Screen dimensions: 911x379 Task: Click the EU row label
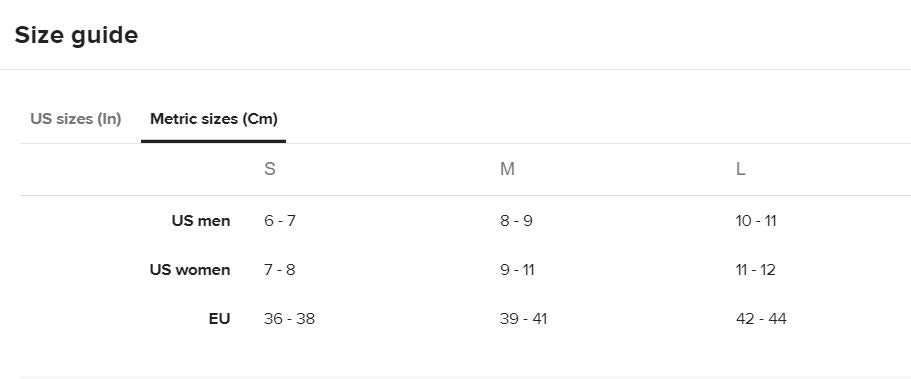coord(220,319)
